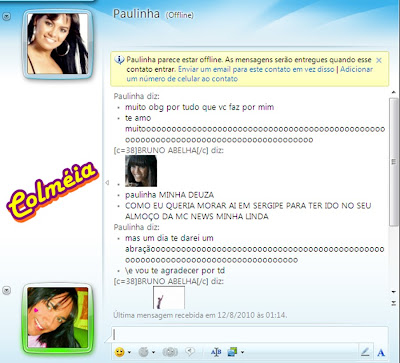Click your own display picture at bottom
The image size is (400, 363).
pyautogui.click(x=57, y=318)
